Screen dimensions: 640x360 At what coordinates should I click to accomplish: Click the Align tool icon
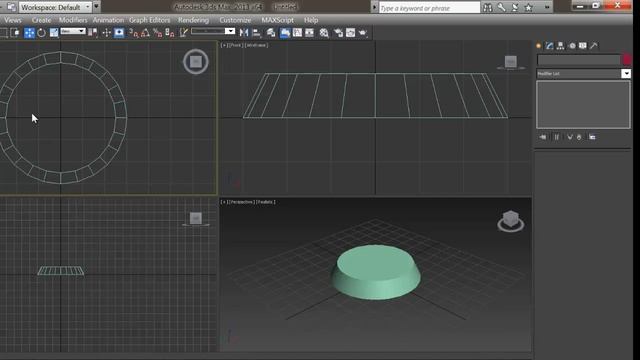click(257, 33)
